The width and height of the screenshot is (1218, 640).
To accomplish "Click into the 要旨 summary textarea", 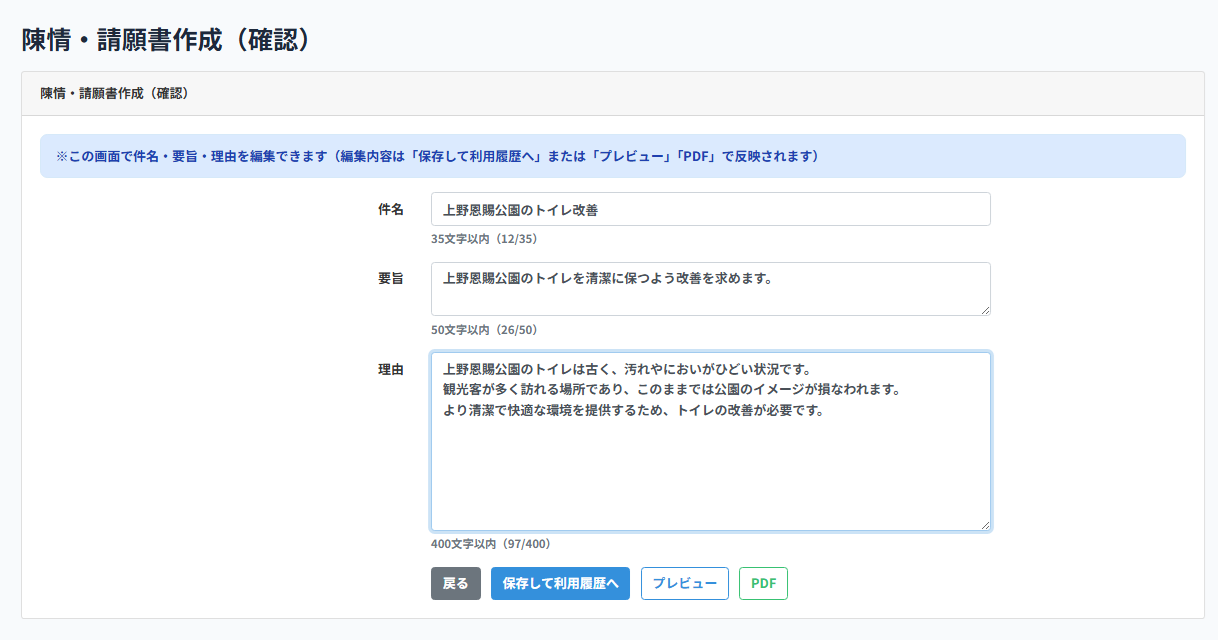I will click(710, 289).
